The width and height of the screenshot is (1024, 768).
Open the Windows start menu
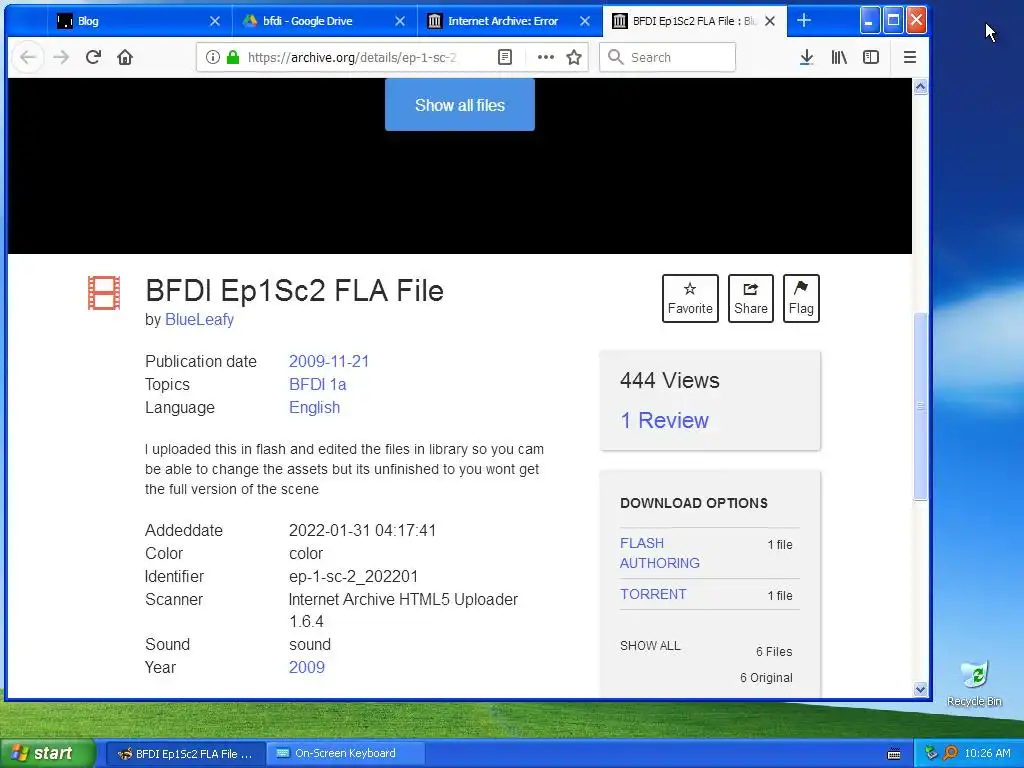click(47, 753)
